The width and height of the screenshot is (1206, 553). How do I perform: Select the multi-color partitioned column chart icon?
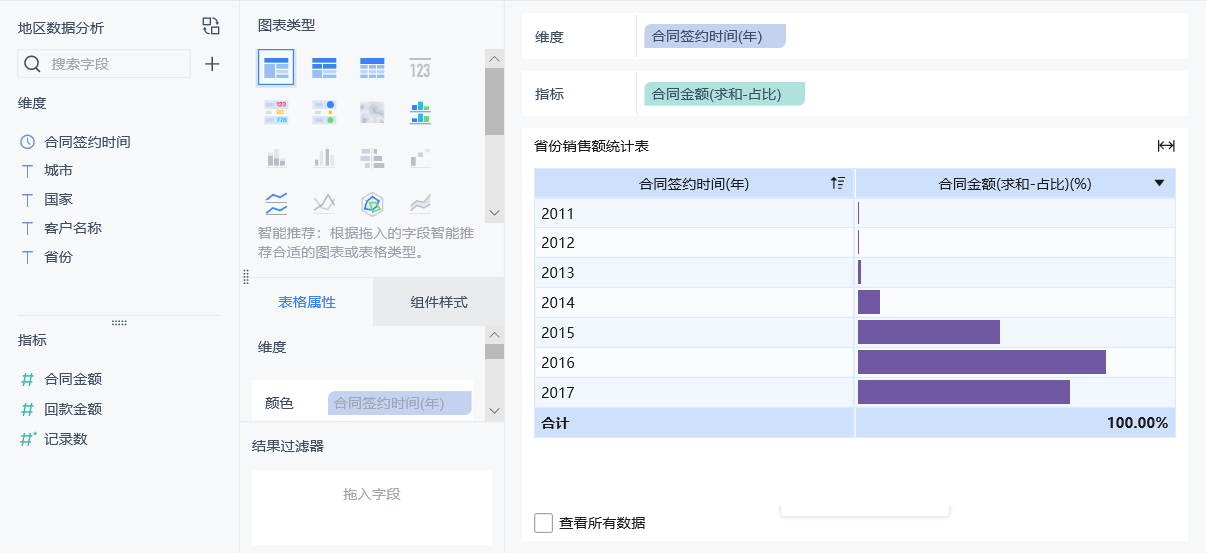pos(420,112)
